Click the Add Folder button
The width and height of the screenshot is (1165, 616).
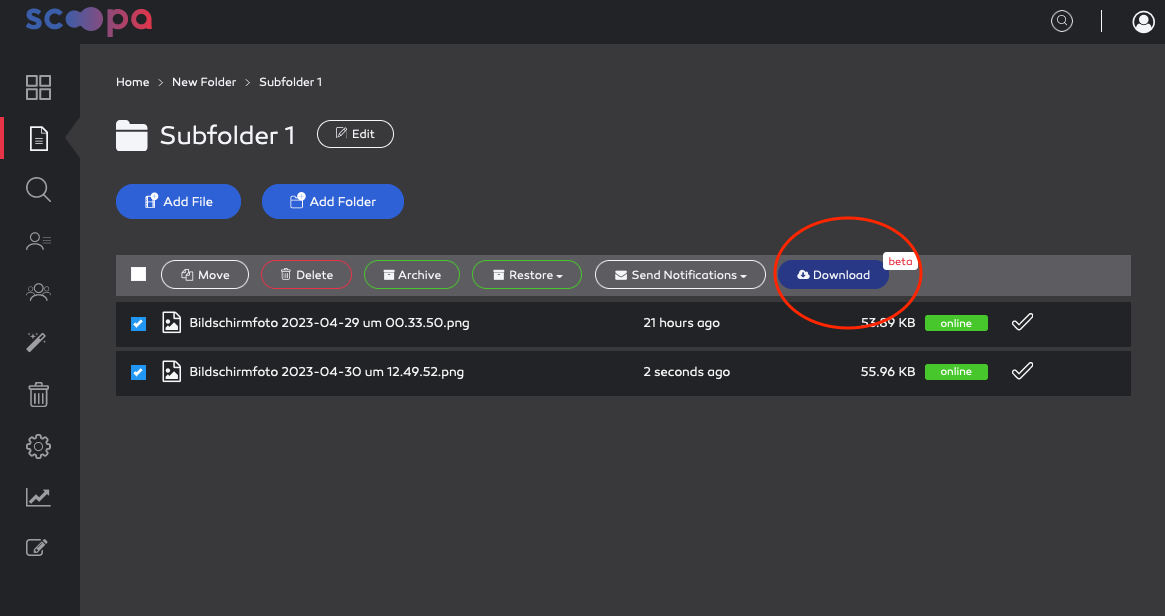(333, 201)
